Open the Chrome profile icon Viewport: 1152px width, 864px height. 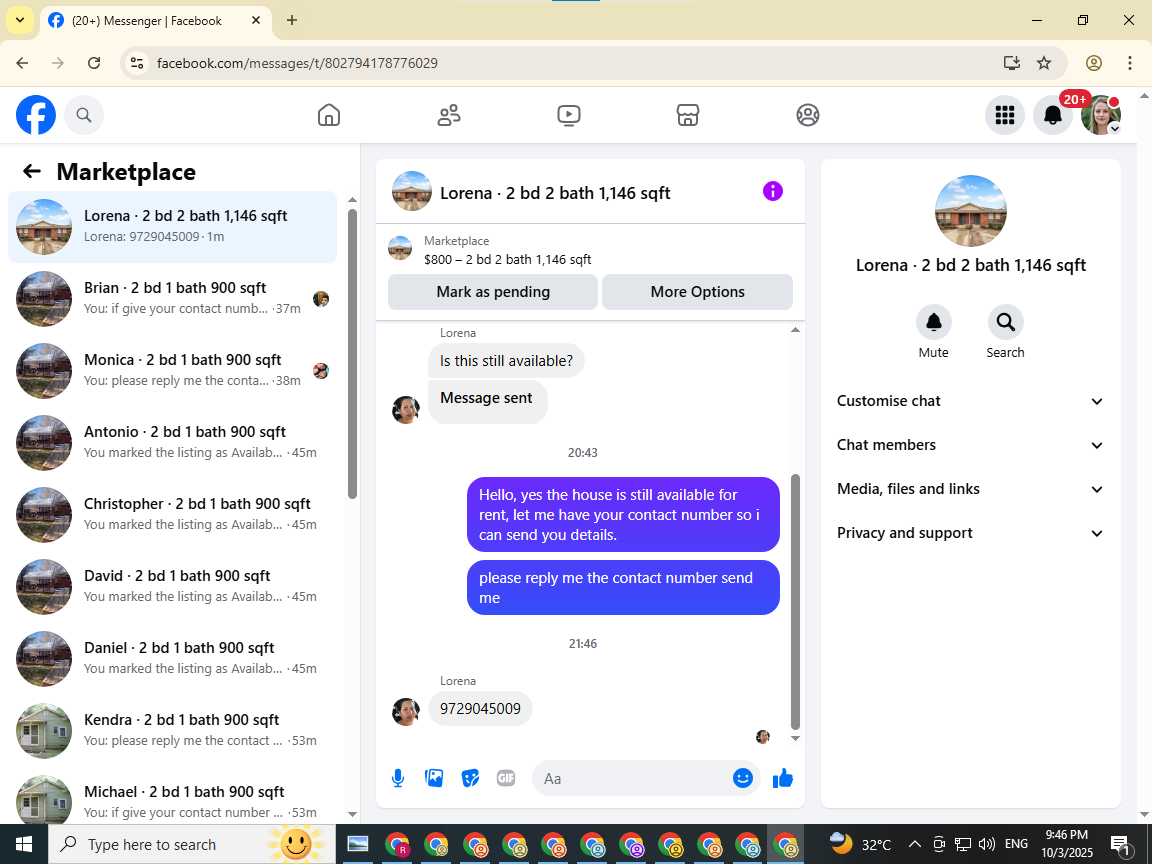click(1094, 63)
